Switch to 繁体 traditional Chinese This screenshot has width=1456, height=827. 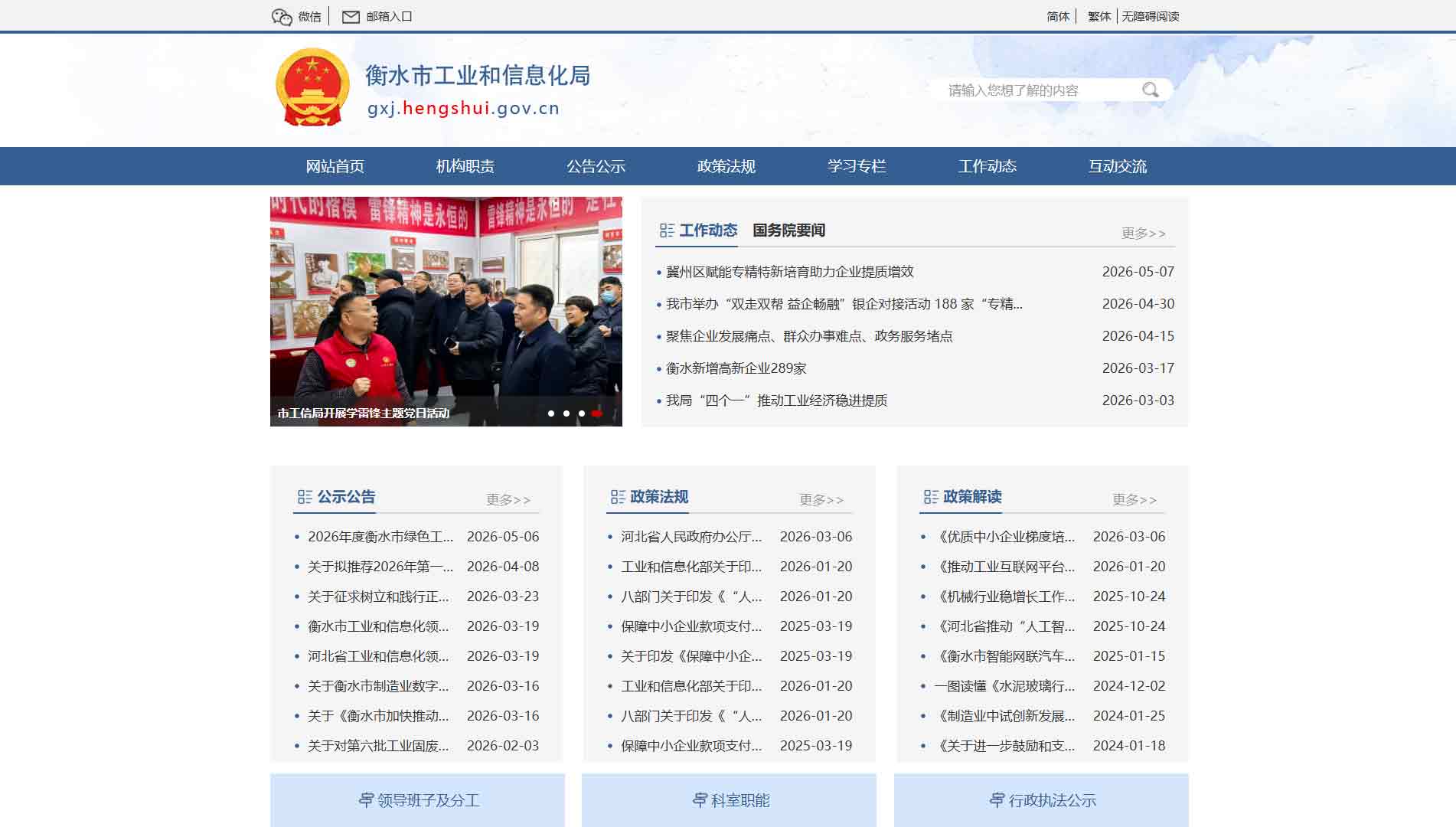1099,16
